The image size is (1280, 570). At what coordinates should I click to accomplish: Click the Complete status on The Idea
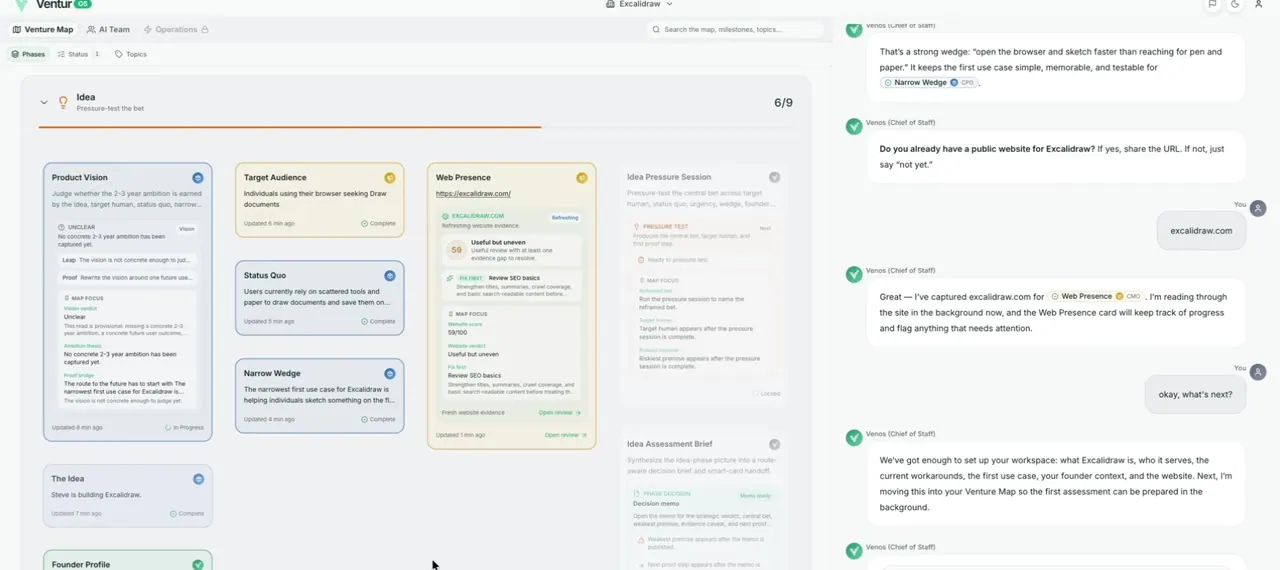point(186,514)
